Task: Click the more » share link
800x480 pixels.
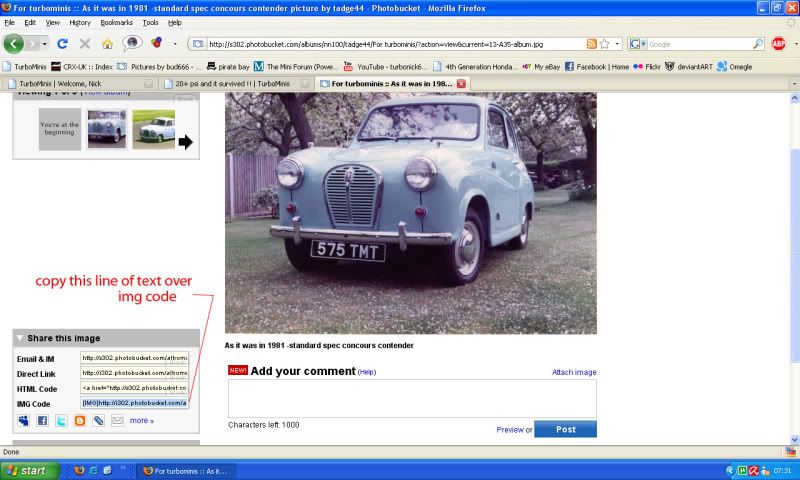Action: pyautogui.click(x=141, y=420)
